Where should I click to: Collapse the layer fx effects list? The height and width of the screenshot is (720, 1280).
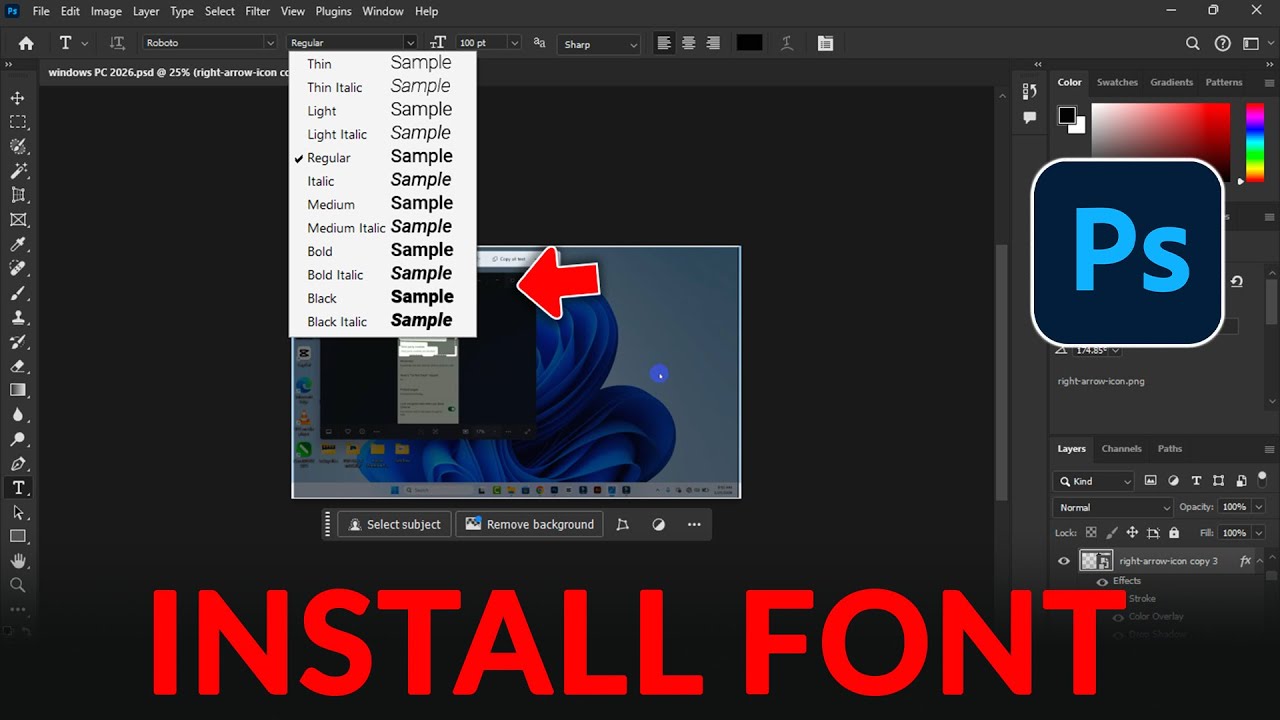coord(1259,561)
